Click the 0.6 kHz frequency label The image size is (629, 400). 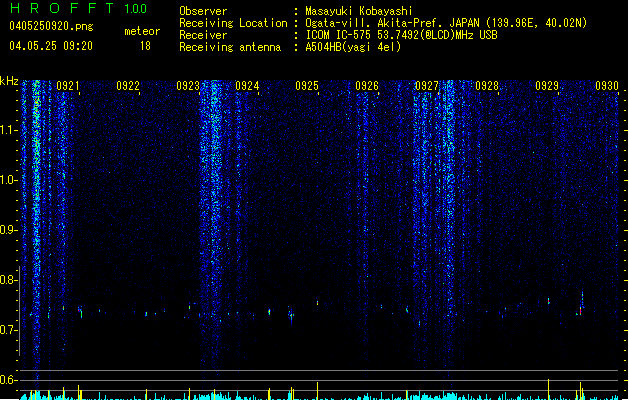coord(9,380)
